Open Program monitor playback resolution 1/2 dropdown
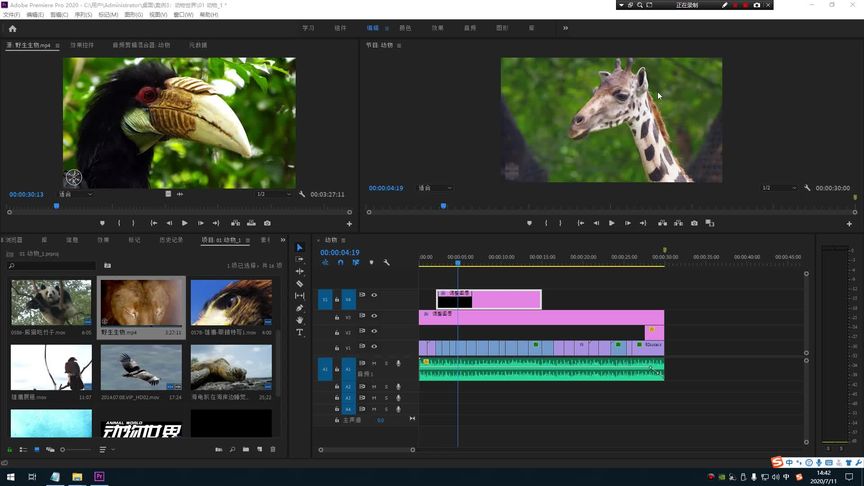The width and height of the screenshot is (864, 486). tap(780, 188)
